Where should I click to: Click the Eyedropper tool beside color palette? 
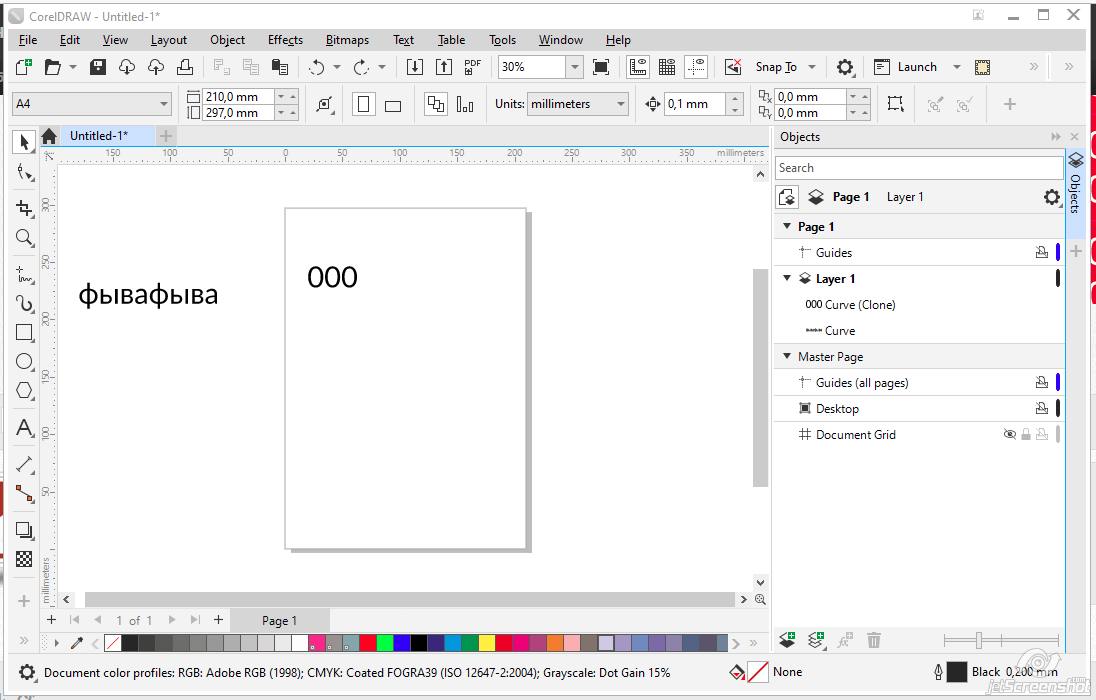(x=77, y=643)
